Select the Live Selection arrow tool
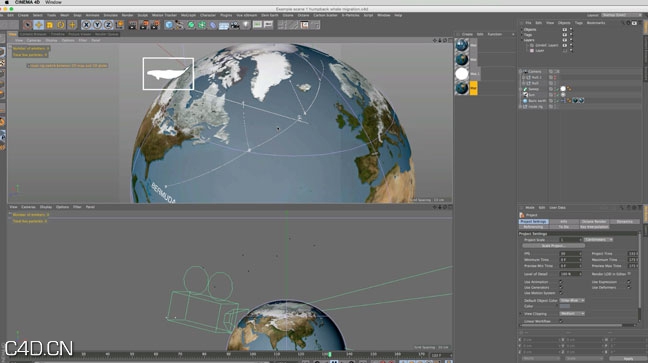648x363 pixels. (27, 25)
